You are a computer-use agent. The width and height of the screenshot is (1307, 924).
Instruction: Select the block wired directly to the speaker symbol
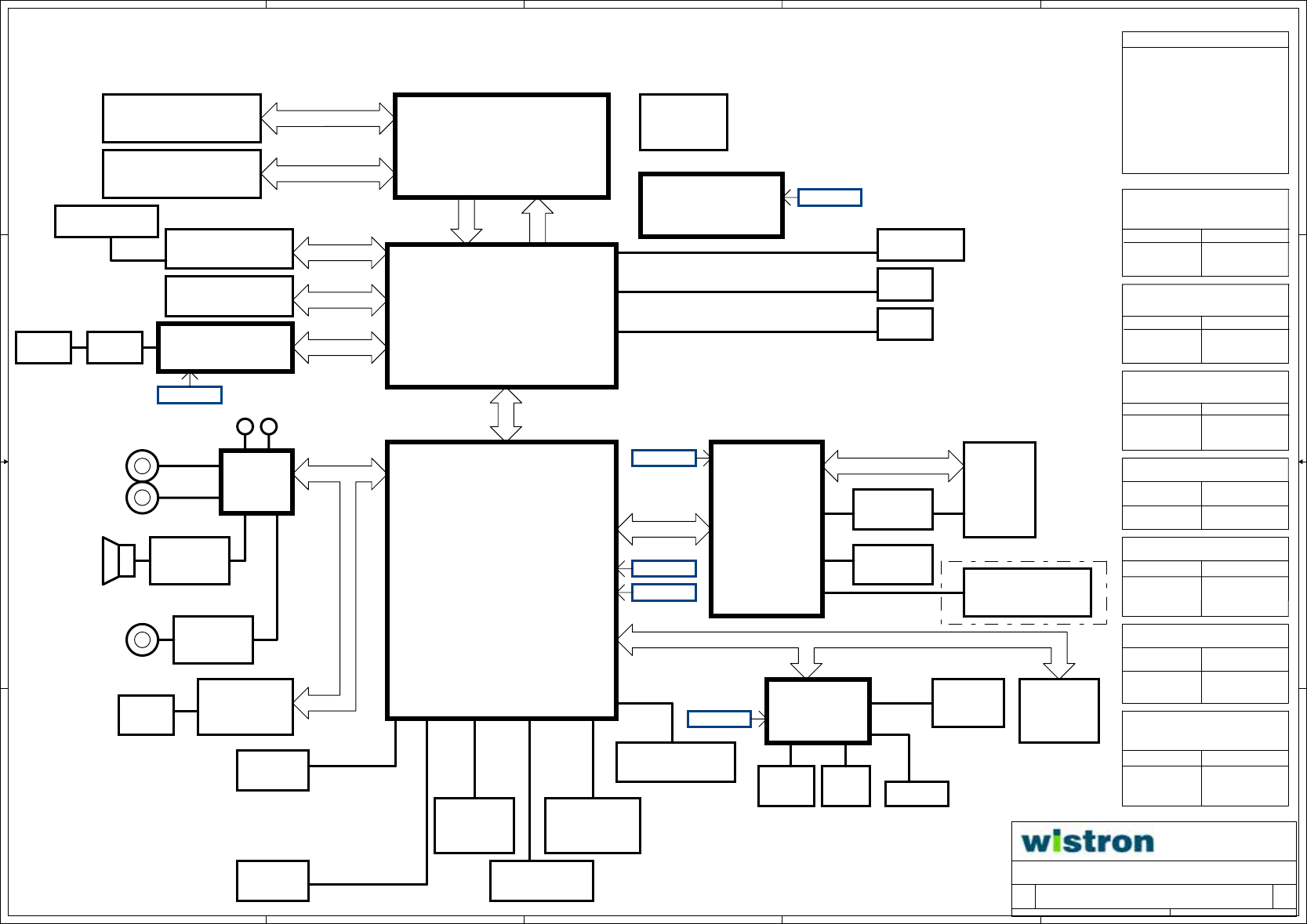[190, 561]
